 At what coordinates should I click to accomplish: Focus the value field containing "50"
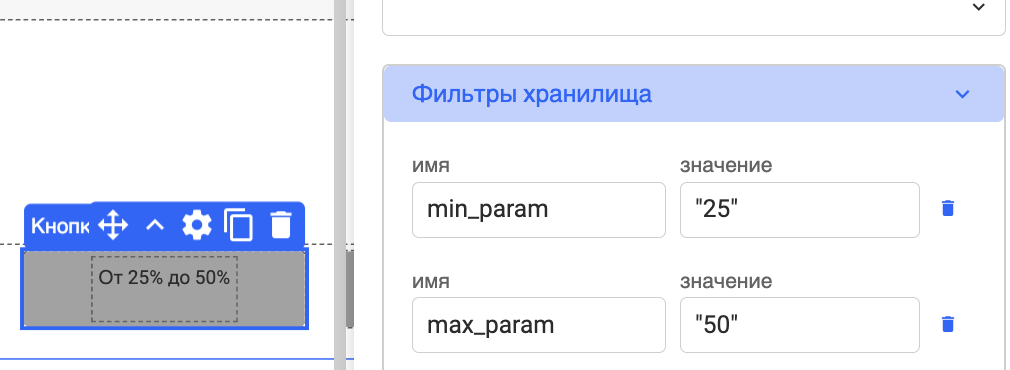click(799, 325)
